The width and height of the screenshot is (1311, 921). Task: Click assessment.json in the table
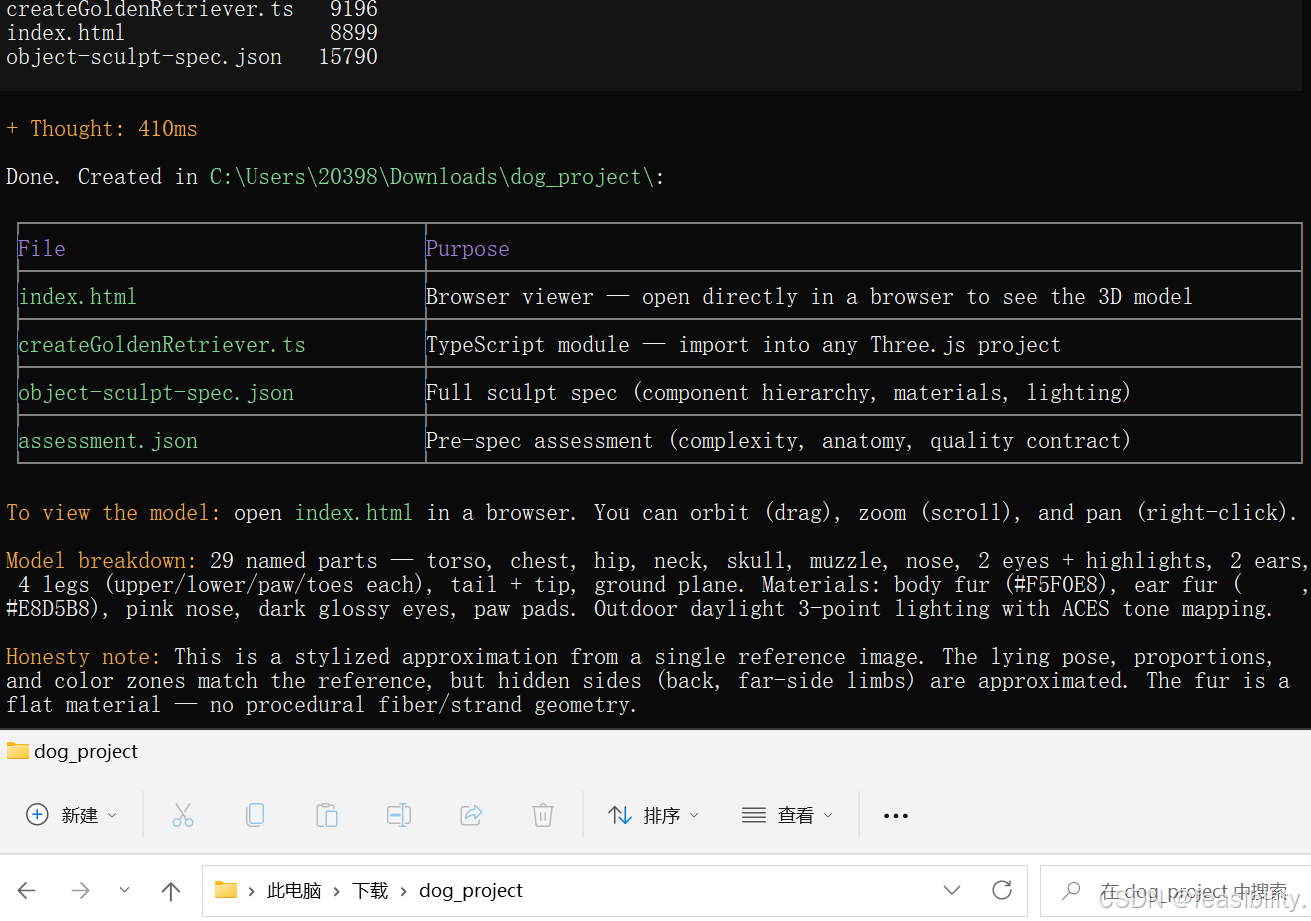(108, 441)
